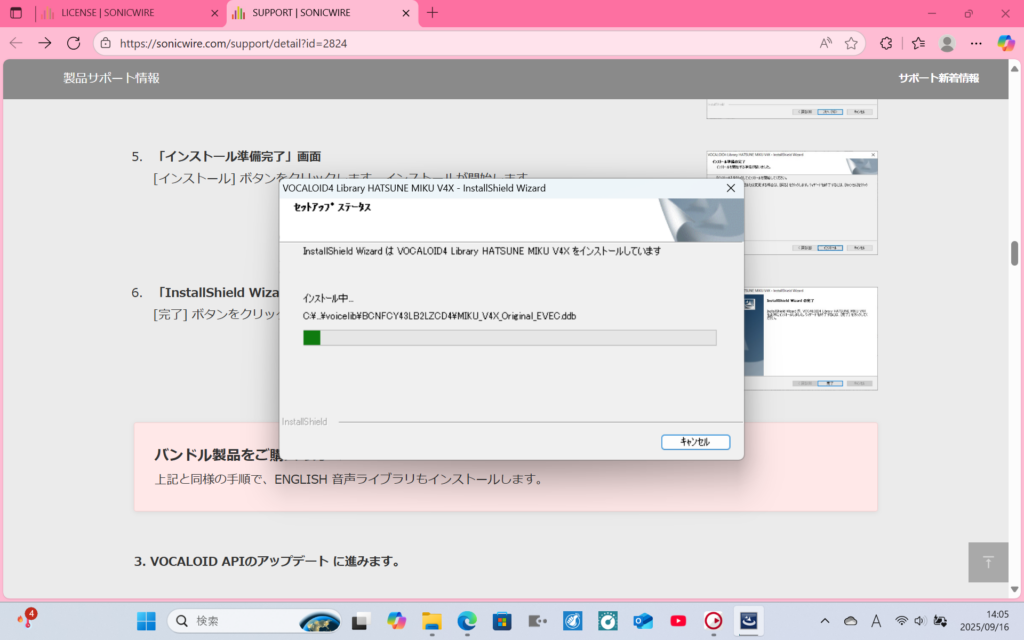Click the installer progress bar
The height and width of the screenshot is (640, 1024).
click(510, 338)
